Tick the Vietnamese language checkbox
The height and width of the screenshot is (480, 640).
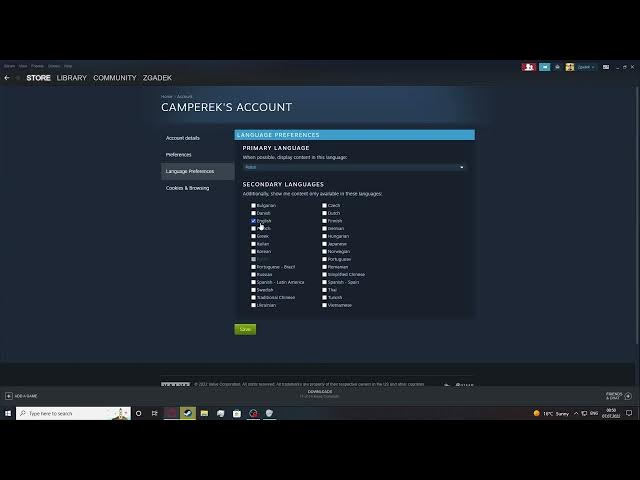pos(324,305)
